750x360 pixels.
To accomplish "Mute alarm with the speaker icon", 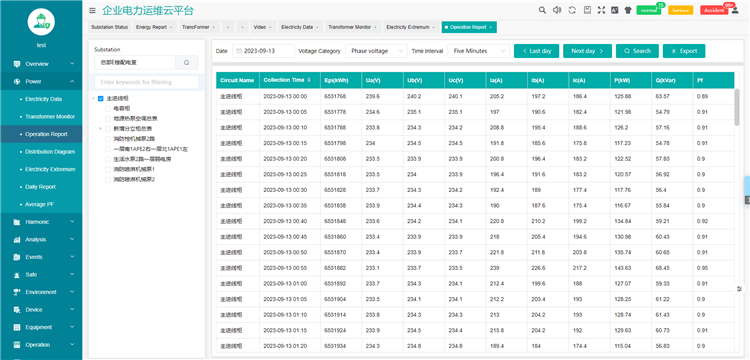I will point(557,10).
